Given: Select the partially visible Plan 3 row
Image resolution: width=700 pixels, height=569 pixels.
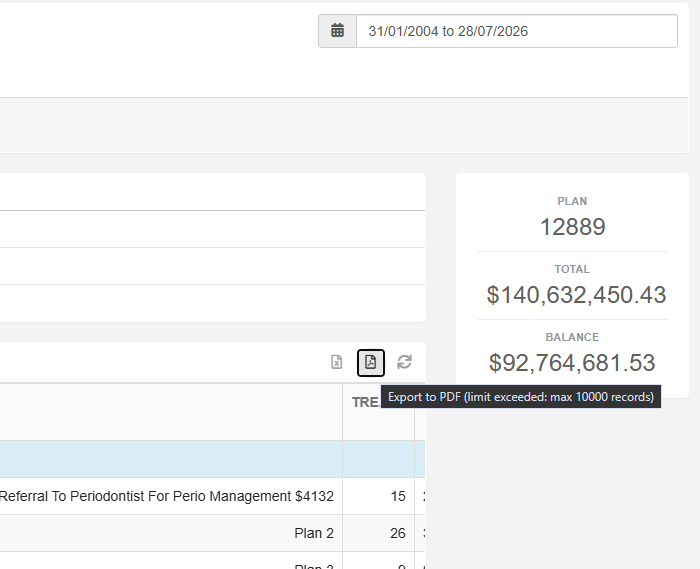Looking at the screenshot, I should pyautogui.click(x=212, y=561).
